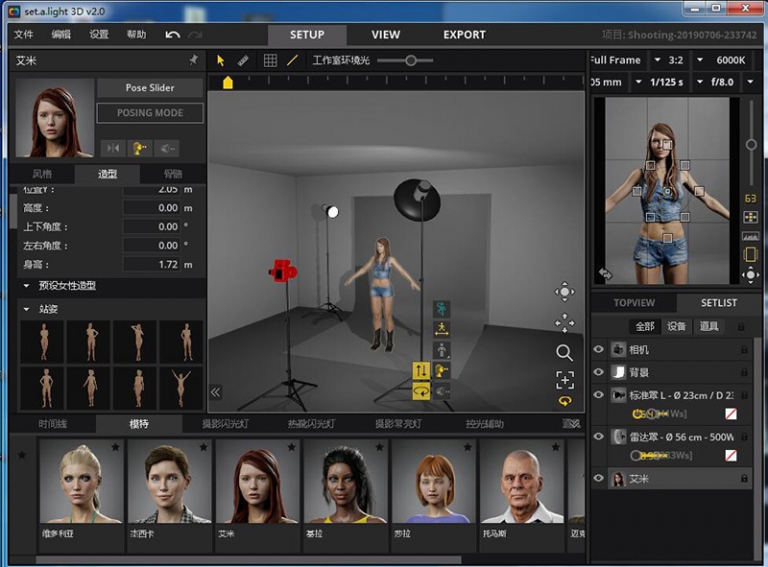This screenshot has height=567, width=768.
Task: Open the 风格 tab
Action: click(43, 173)
